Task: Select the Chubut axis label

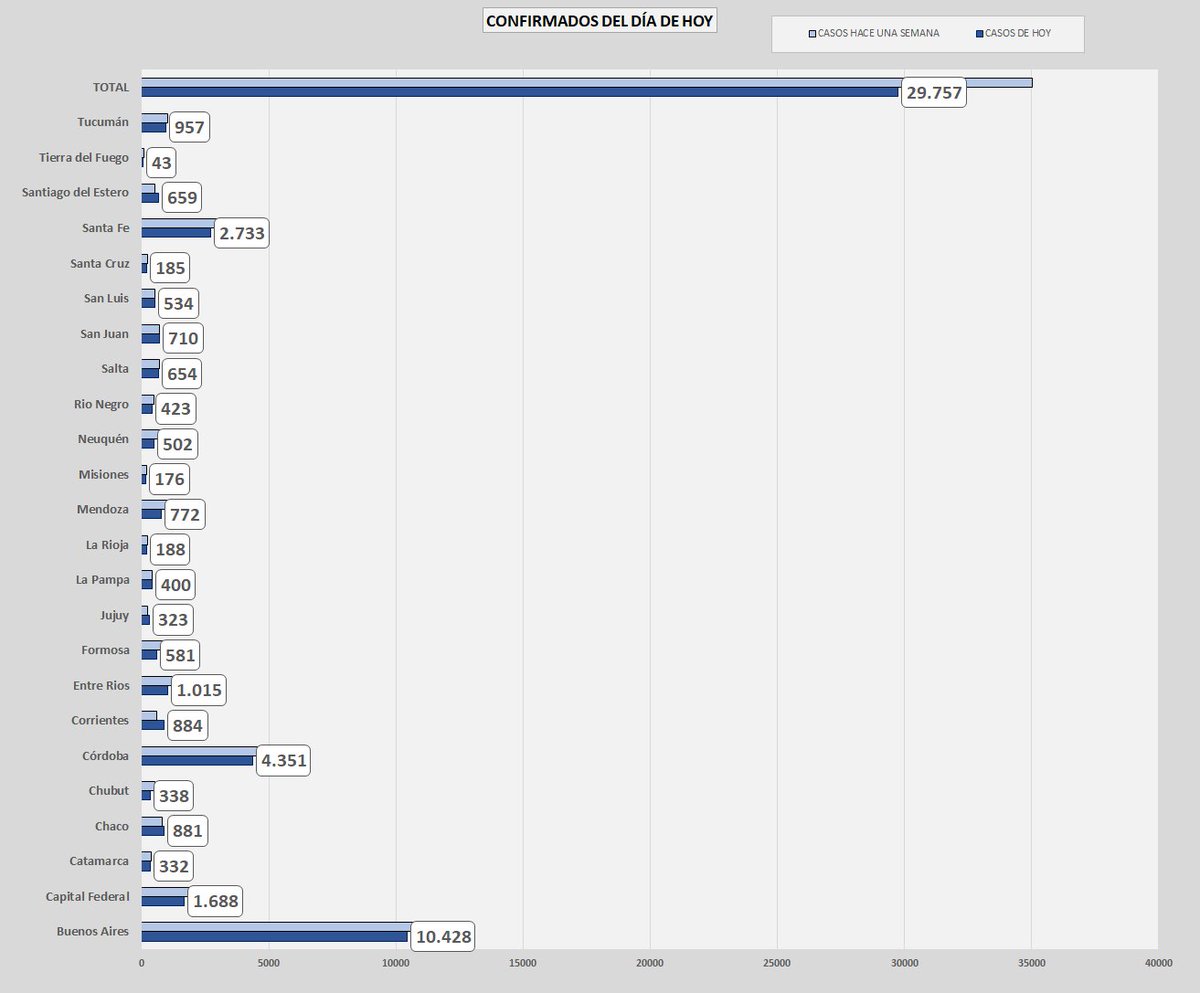Action: pyautogui.click(x=109, y=791)
